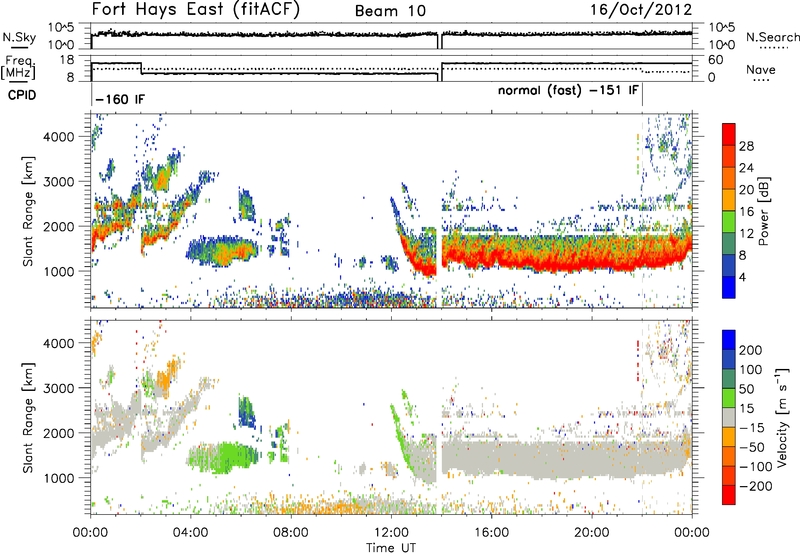Viewport: 800px width, 554px height.
Task: Click the 'Beam 10' label
Action: point(390,11)
